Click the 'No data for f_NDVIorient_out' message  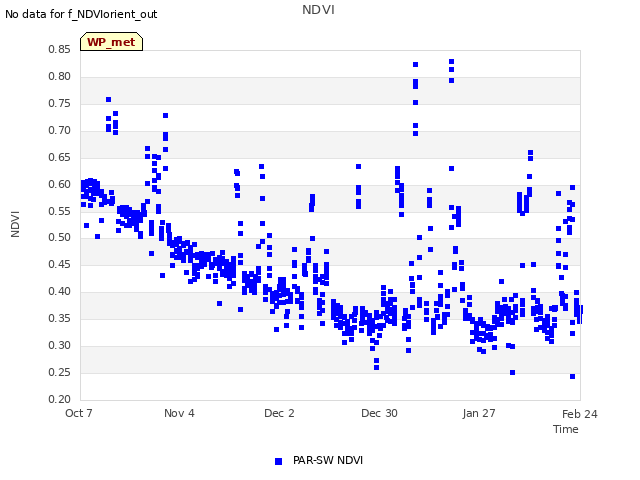point(81,14)
